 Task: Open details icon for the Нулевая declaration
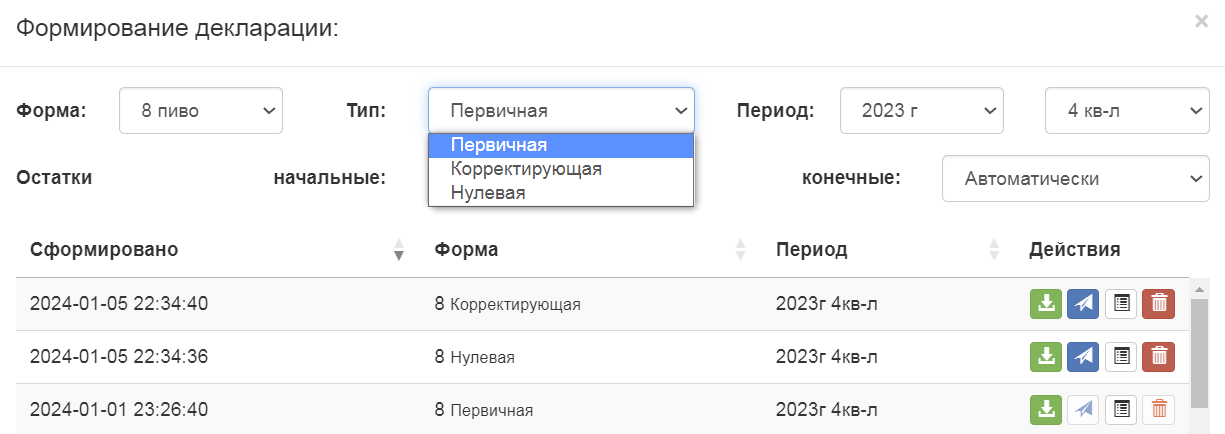coord(1121,356)
